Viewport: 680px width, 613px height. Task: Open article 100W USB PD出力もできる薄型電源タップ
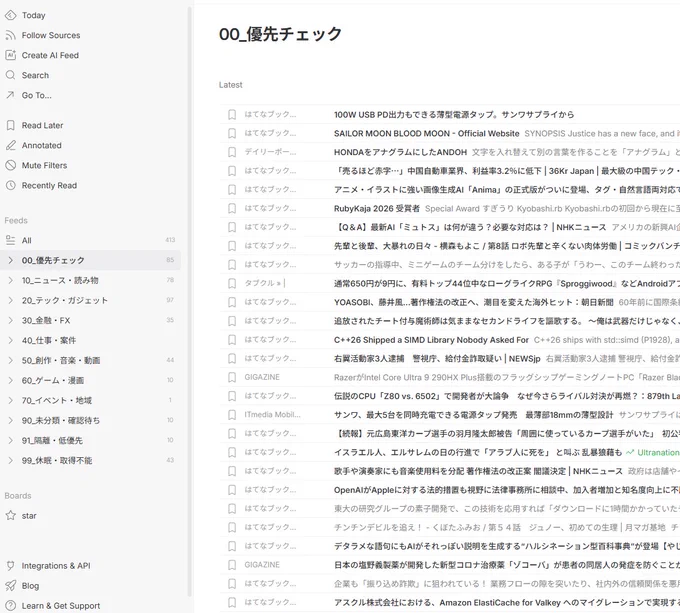454,114
